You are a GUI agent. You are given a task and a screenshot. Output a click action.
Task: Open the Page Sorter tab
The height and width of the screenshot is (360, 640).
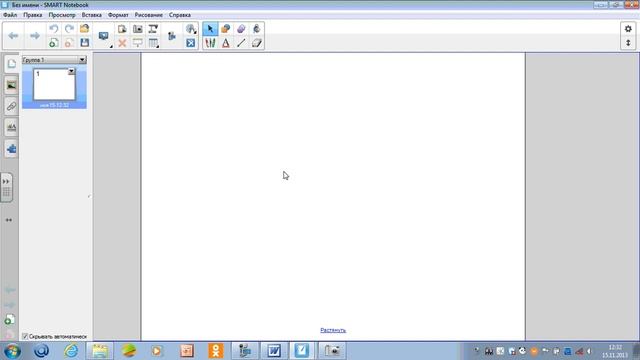click(x=11, y=64)
